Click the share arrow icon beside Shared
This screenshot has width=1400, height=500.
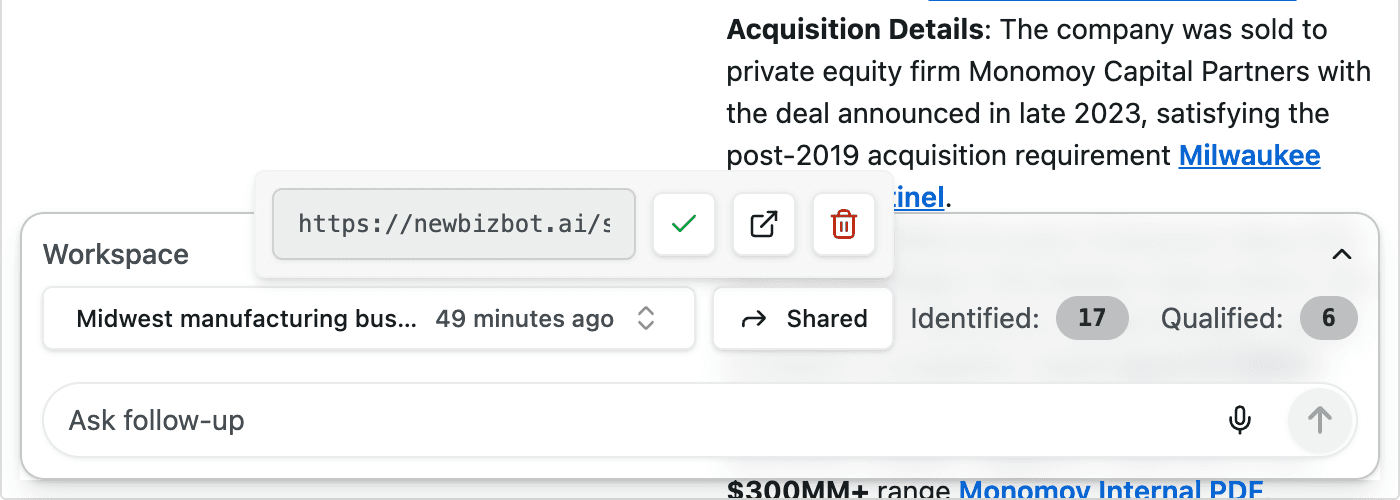(754, 319)
